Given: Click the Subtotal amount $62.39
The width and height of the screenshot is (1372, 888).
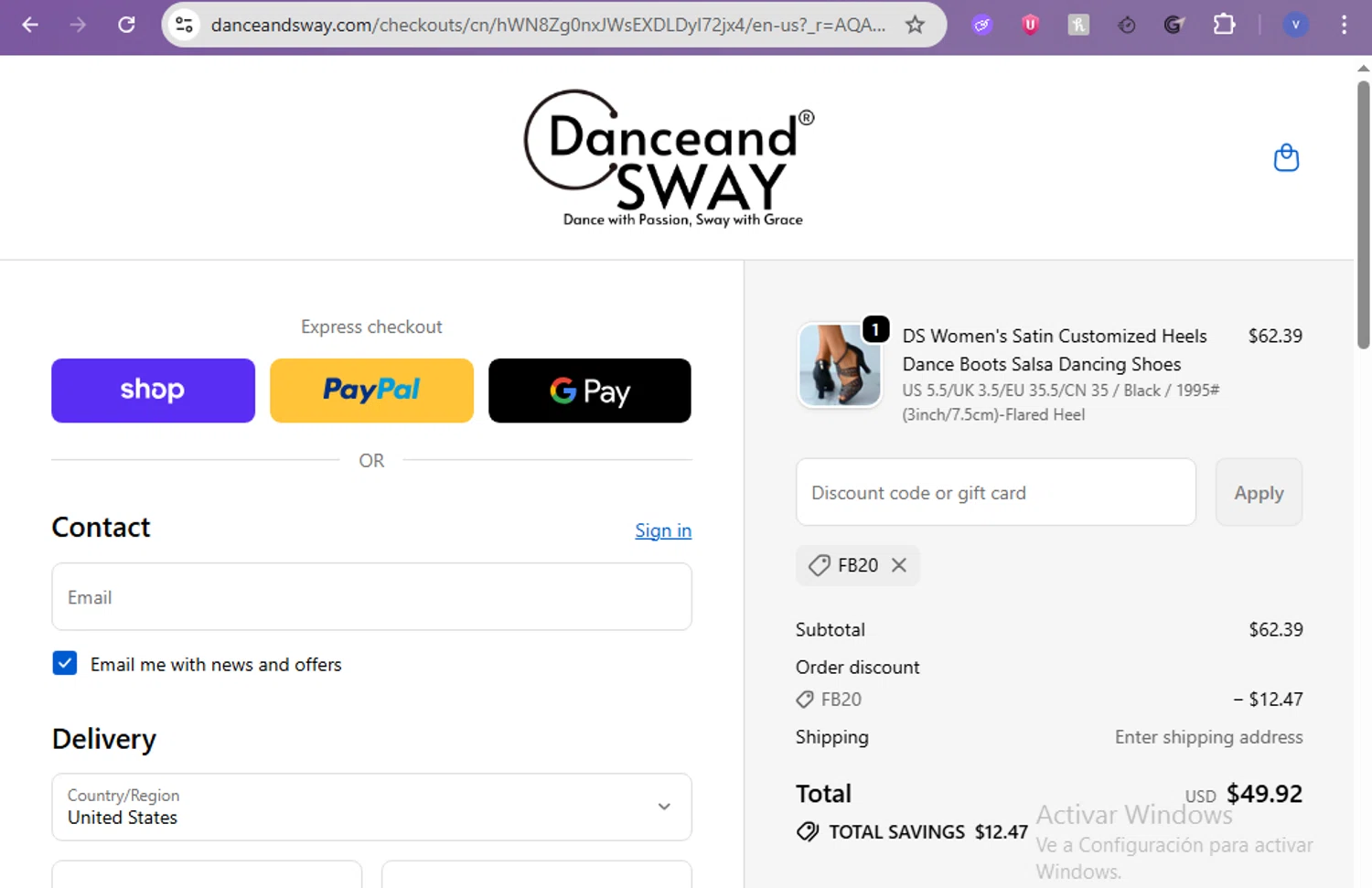Looking at the screenshot, I should click(1276, 629).
